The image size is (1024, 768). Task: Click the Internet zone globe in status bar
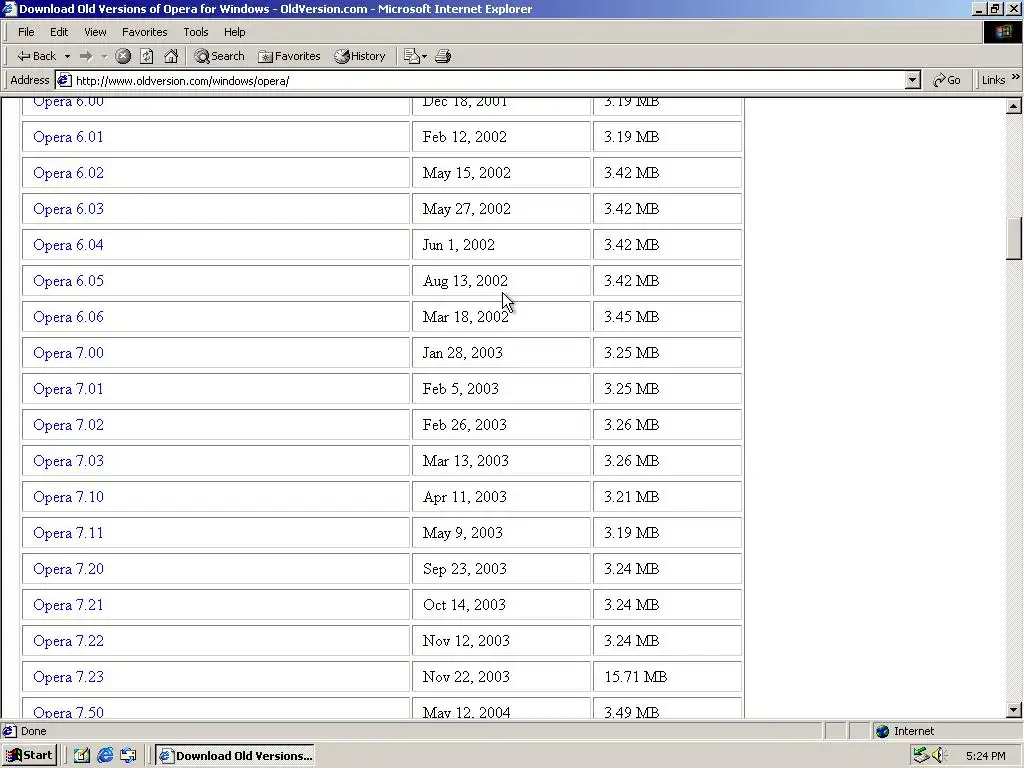pyautogui.click(x=883, y=731)
